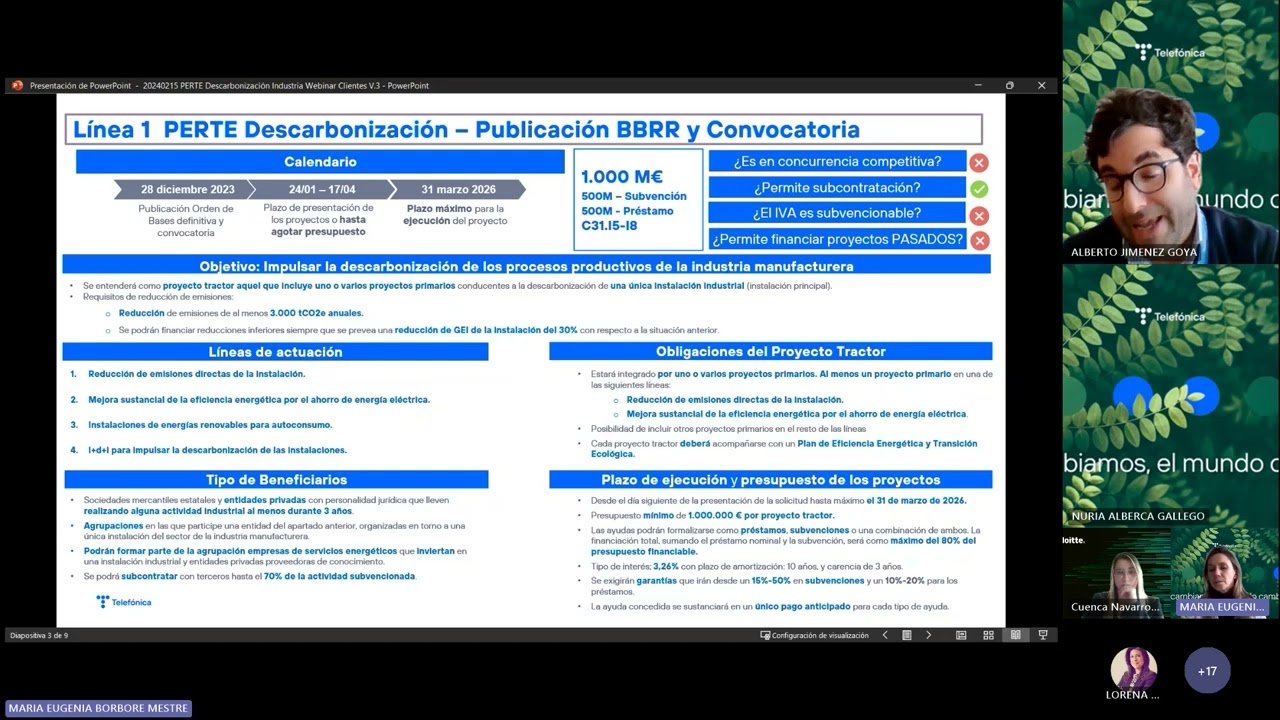1280x720 pixels.
Task: Click 'Diapositiva 3 de 9' status text
Action: [39, 635]
